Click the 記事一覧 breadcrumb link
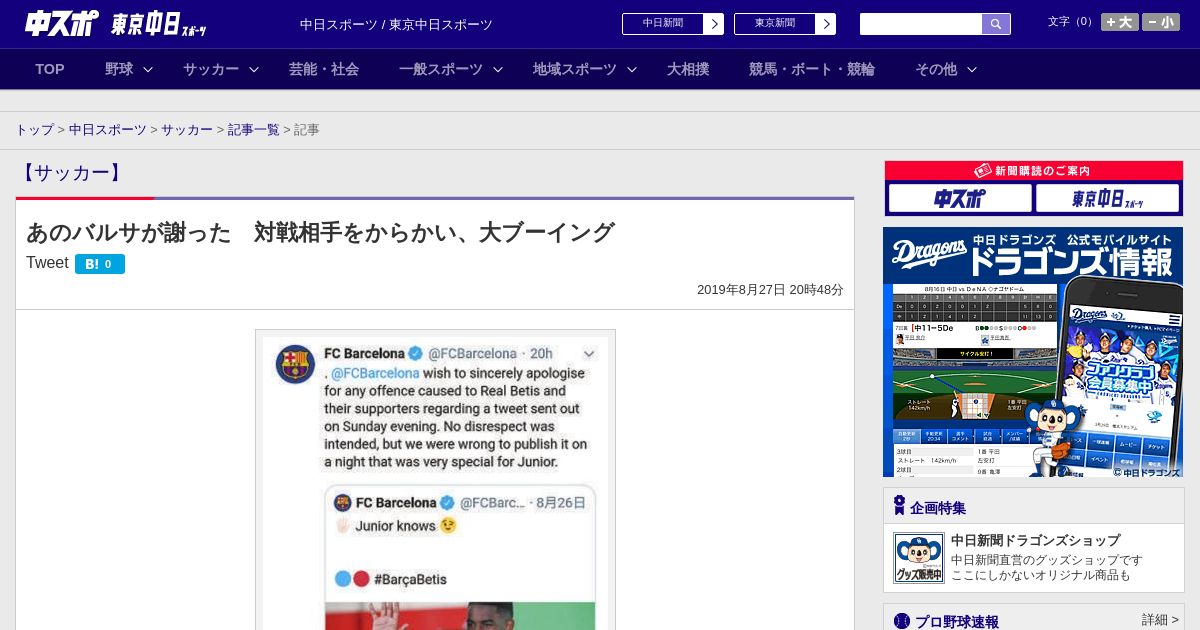The image size is (1200, 630). pos(254,130)
